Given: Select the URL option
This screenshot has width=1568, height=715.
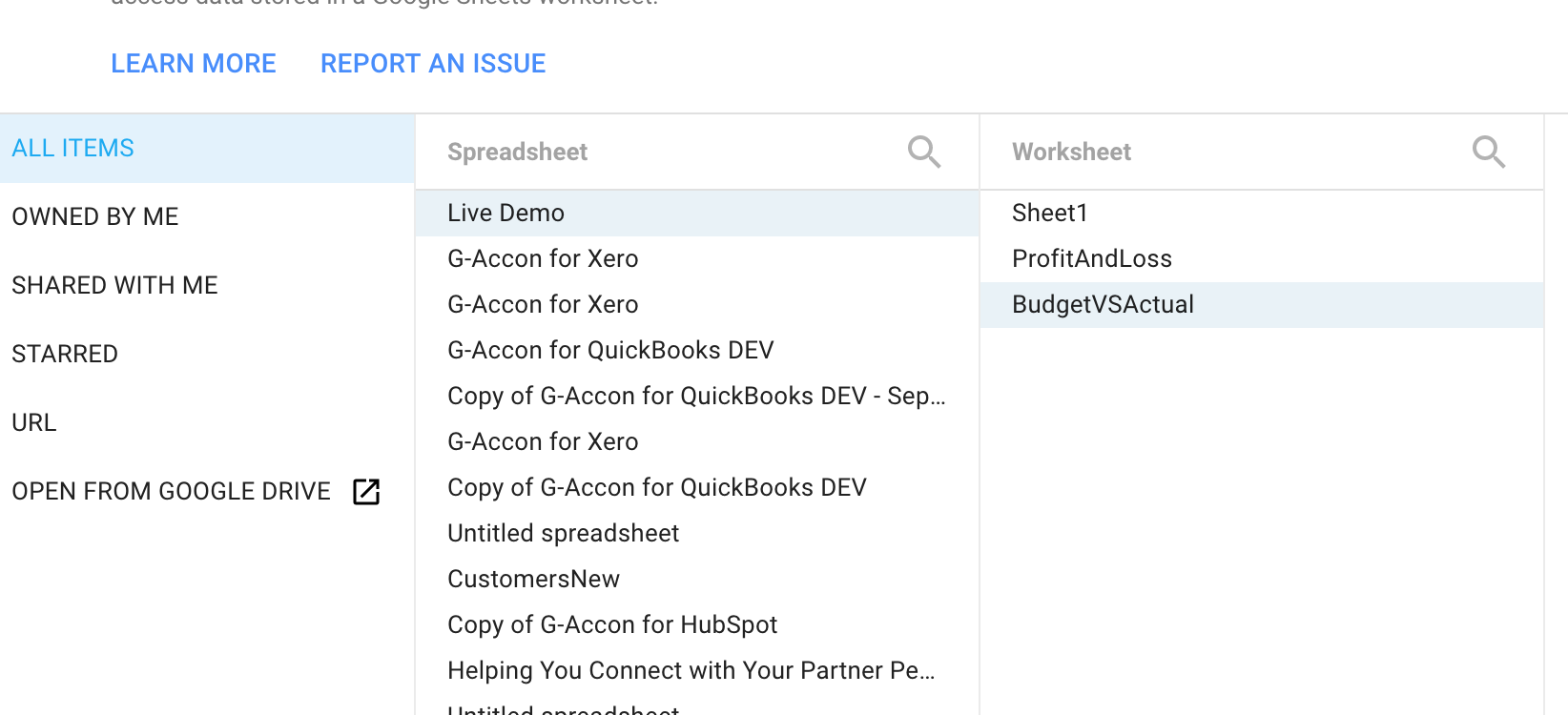Looking at the screenshot, I should [x=34, y=423].
